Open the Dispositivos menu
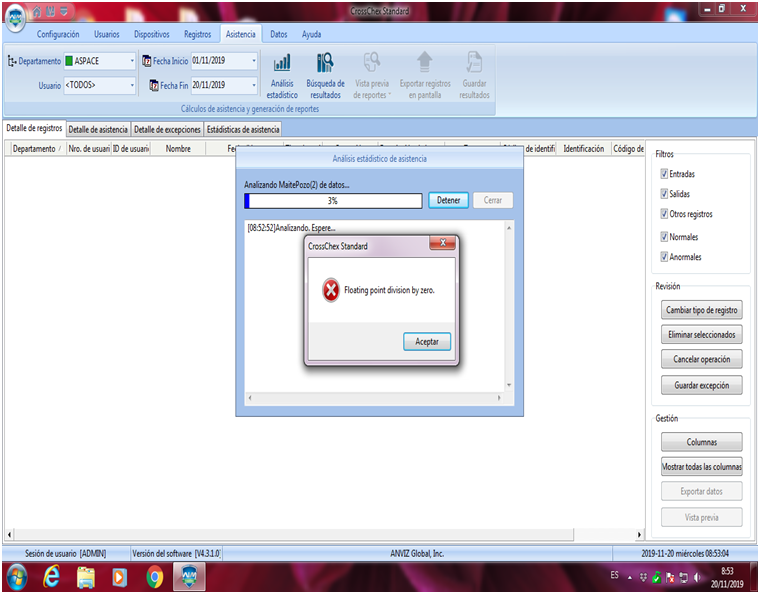760x594 pixels. point(152,34)
